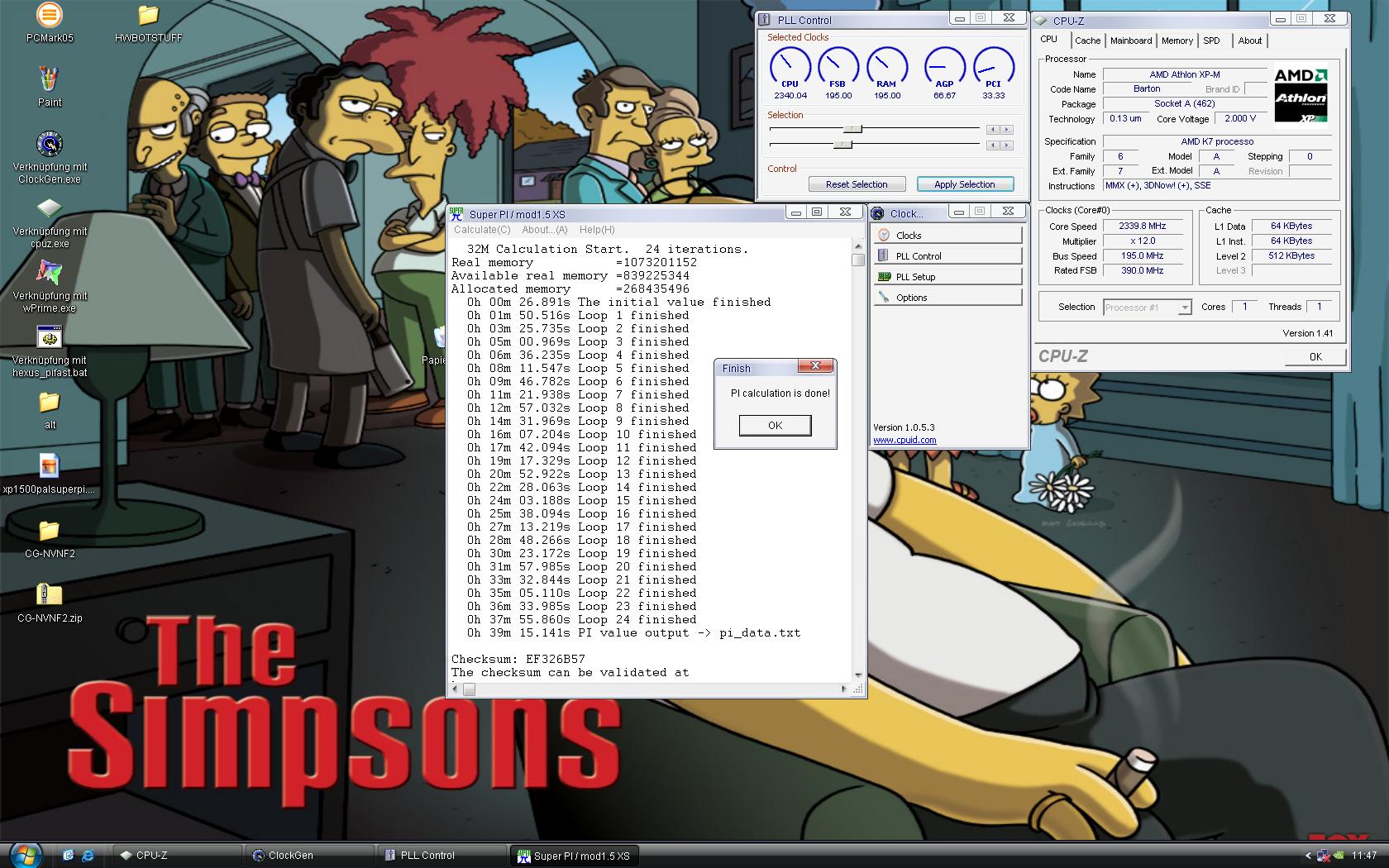Screen dimensions: 1389x868
Task: Switch to PLL Control taskbar button
Action: tap(442, 856)
